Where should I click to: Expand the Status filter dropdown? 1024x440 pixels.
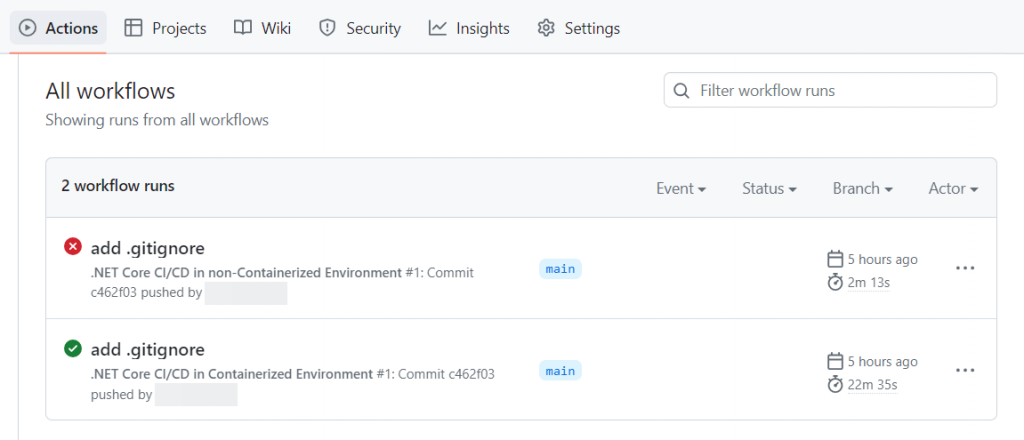(769, 188)
